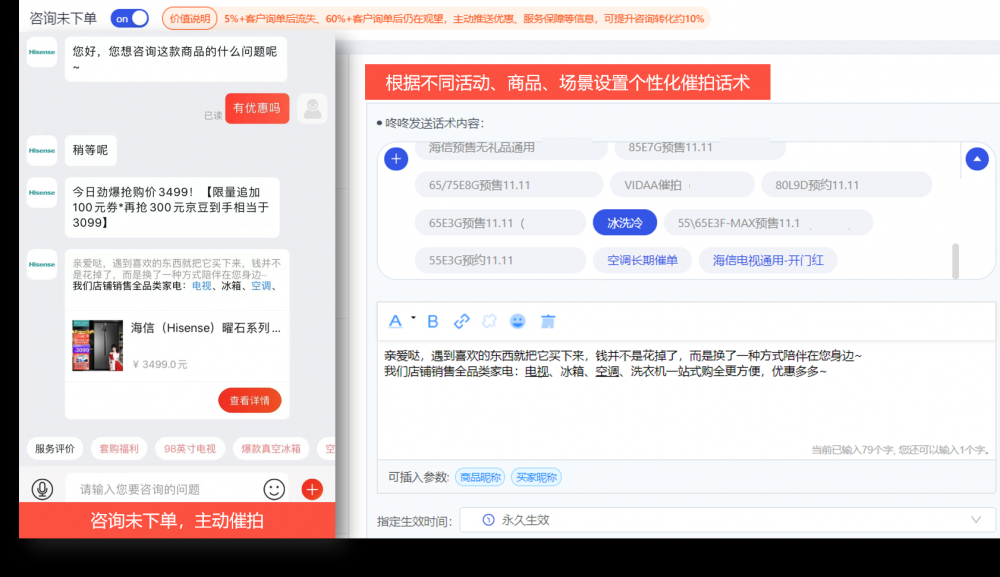Viewport: 1000px width, 577px height.
Task: Open the smiley emoji icon in chat input
Action: [274, 489]
